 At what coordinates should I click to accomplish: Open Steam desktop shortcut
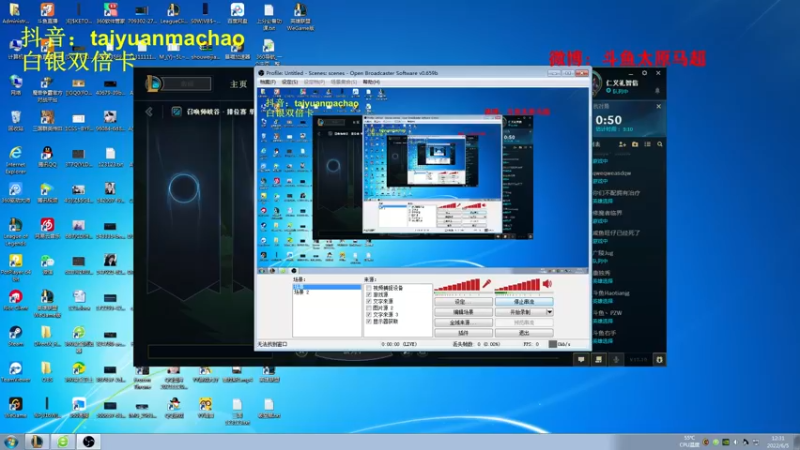point(15,337)
